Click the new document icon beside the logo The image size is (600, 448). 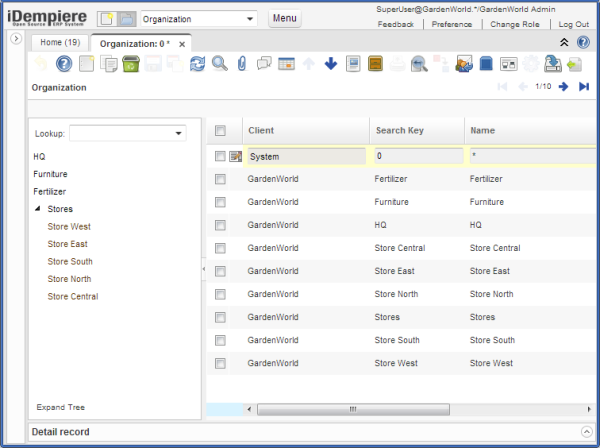pos(107,19)
